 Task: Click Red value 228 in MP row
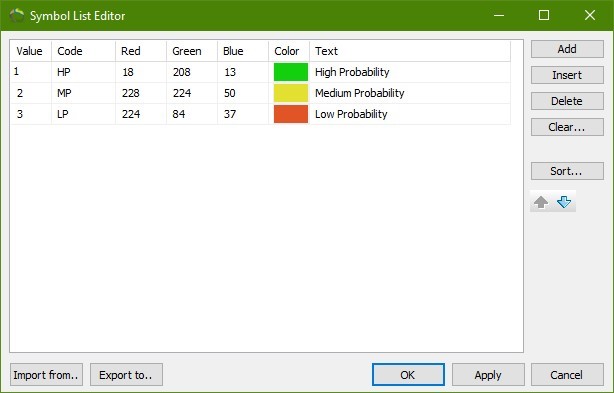point(141,93)
